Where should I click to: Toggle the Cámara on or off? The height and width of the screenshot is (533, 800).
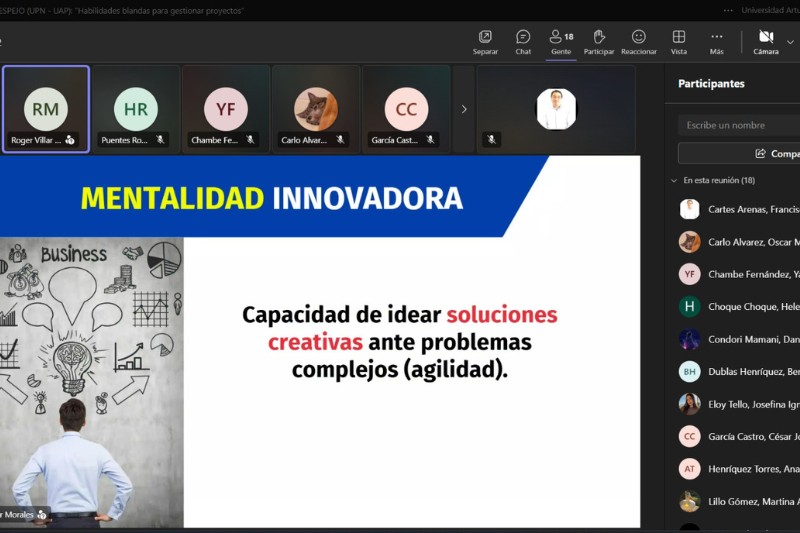(765, 42)
